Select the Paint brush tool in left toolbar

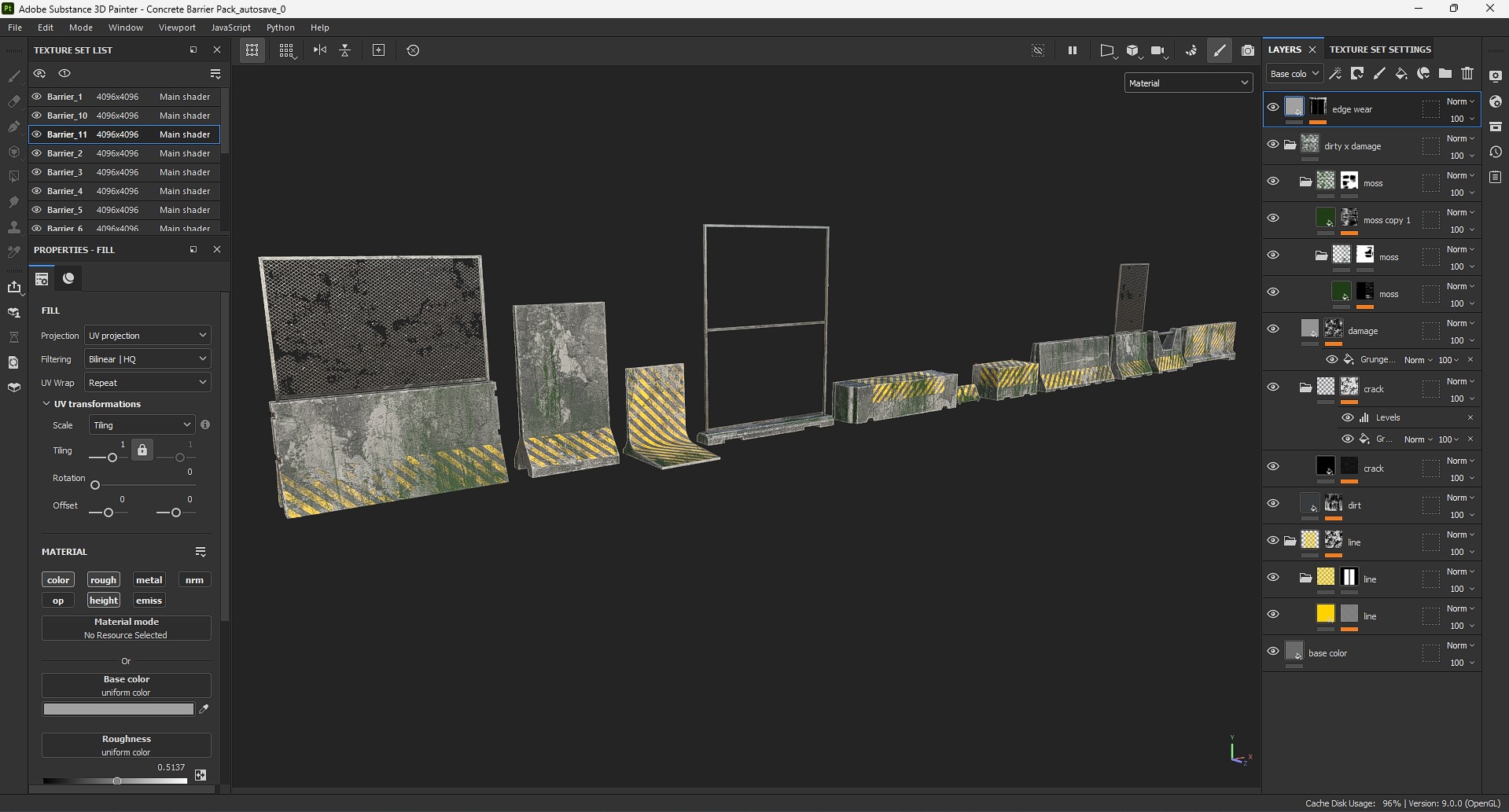[x=14, y=76]
